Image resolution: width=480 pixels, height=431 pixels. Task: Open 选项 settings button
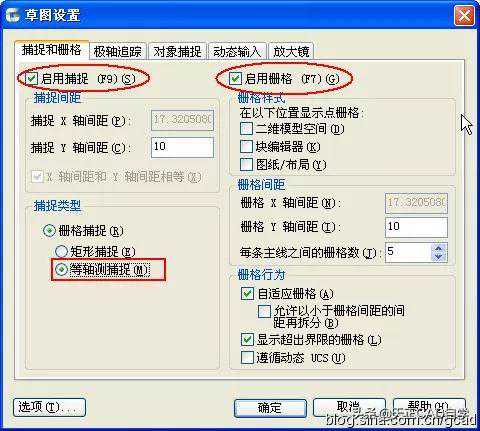coord(49,407)
